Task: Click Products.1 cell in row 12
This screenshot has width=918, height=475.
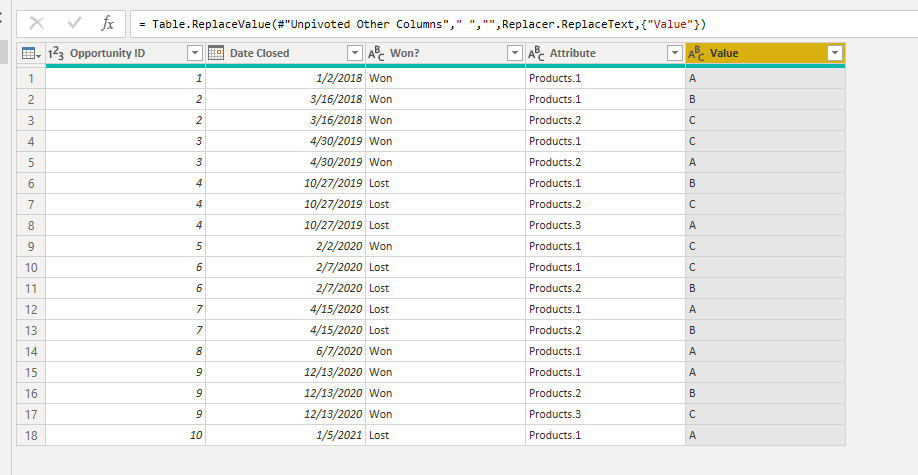Action: 605,309
